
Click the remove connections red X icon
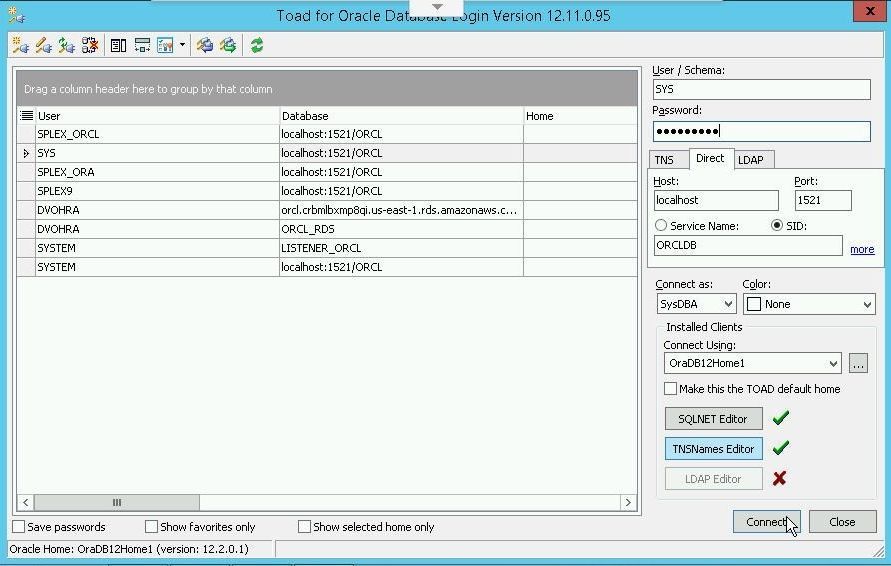[x=90, y=45]
